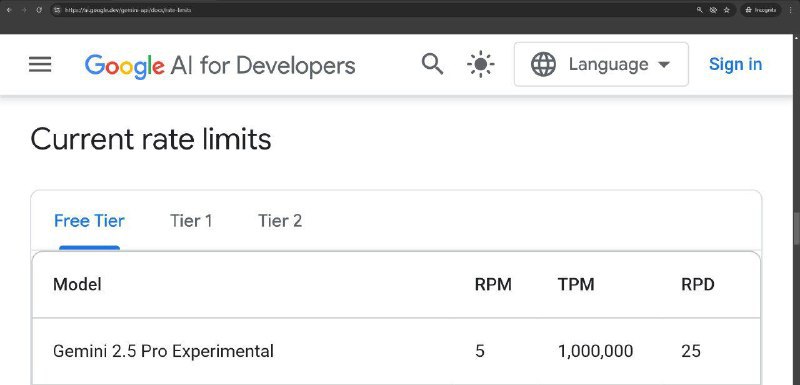800x385 pixels.
Task: Click the Sign in link
Action: (x=735, y=64)
